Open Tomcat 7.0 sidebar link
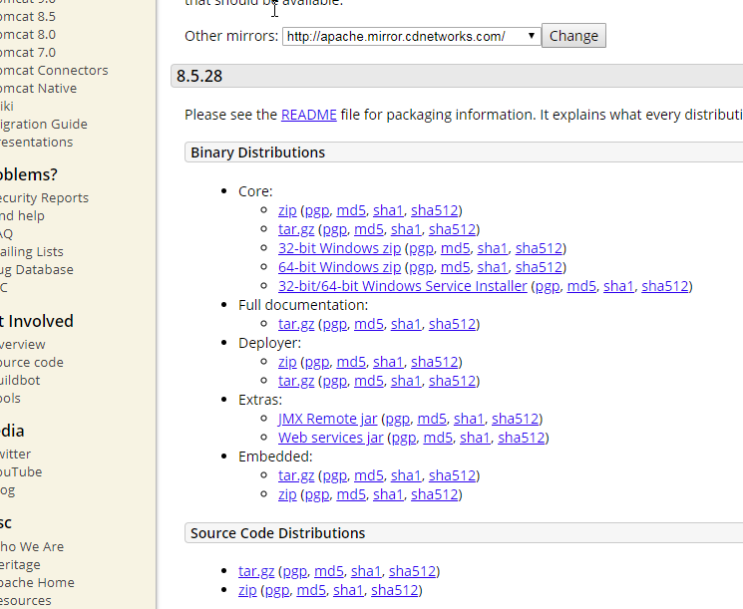 tap(27, 53)
